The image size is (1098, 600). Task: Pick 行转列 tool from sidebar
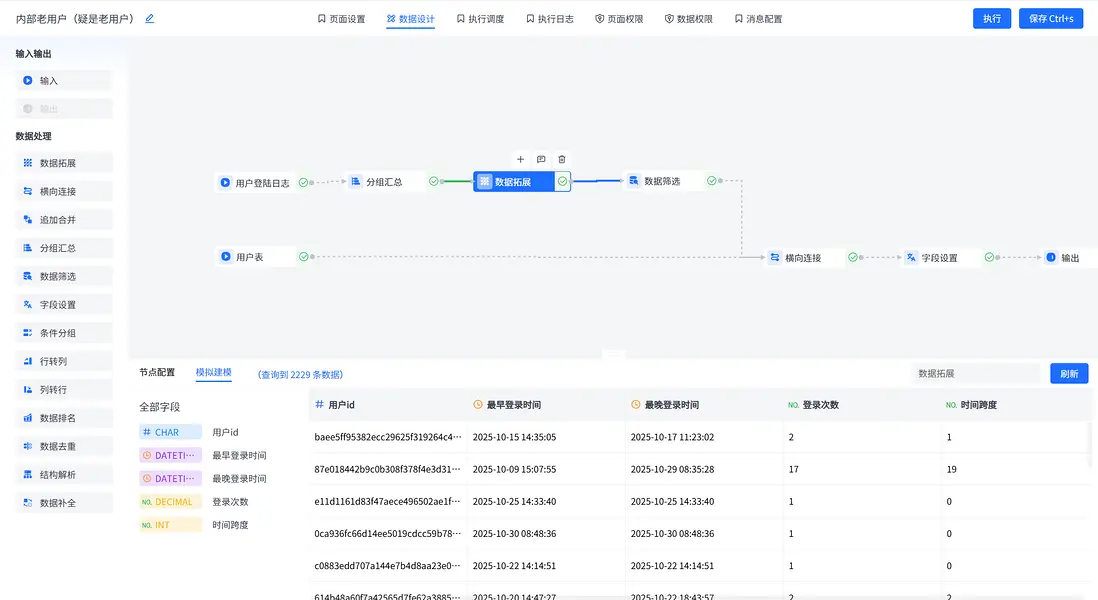point(64,361)
